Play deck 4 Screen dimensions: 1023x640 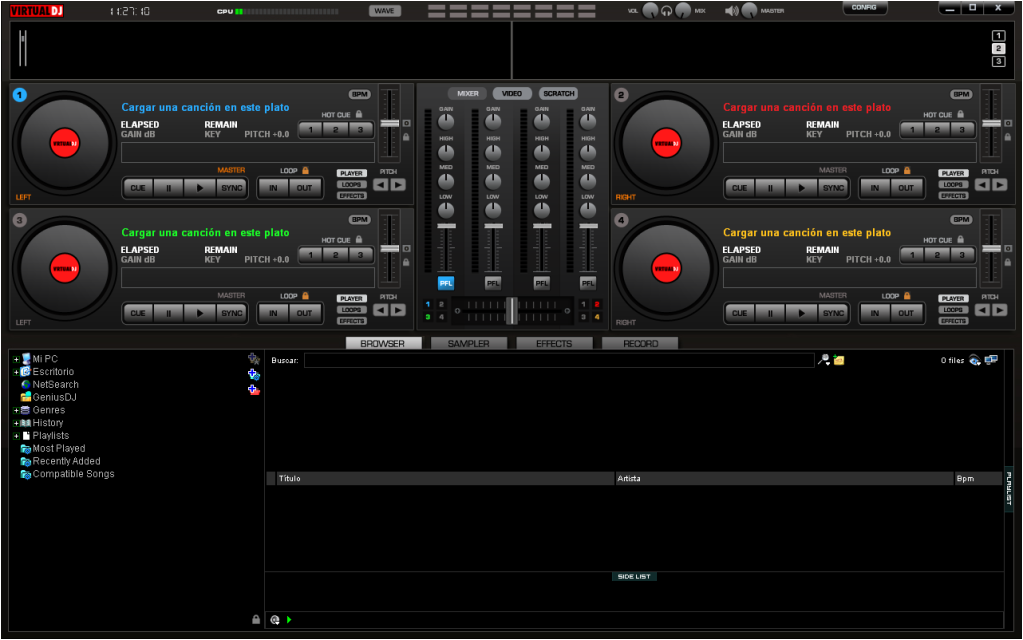(801, 313)
